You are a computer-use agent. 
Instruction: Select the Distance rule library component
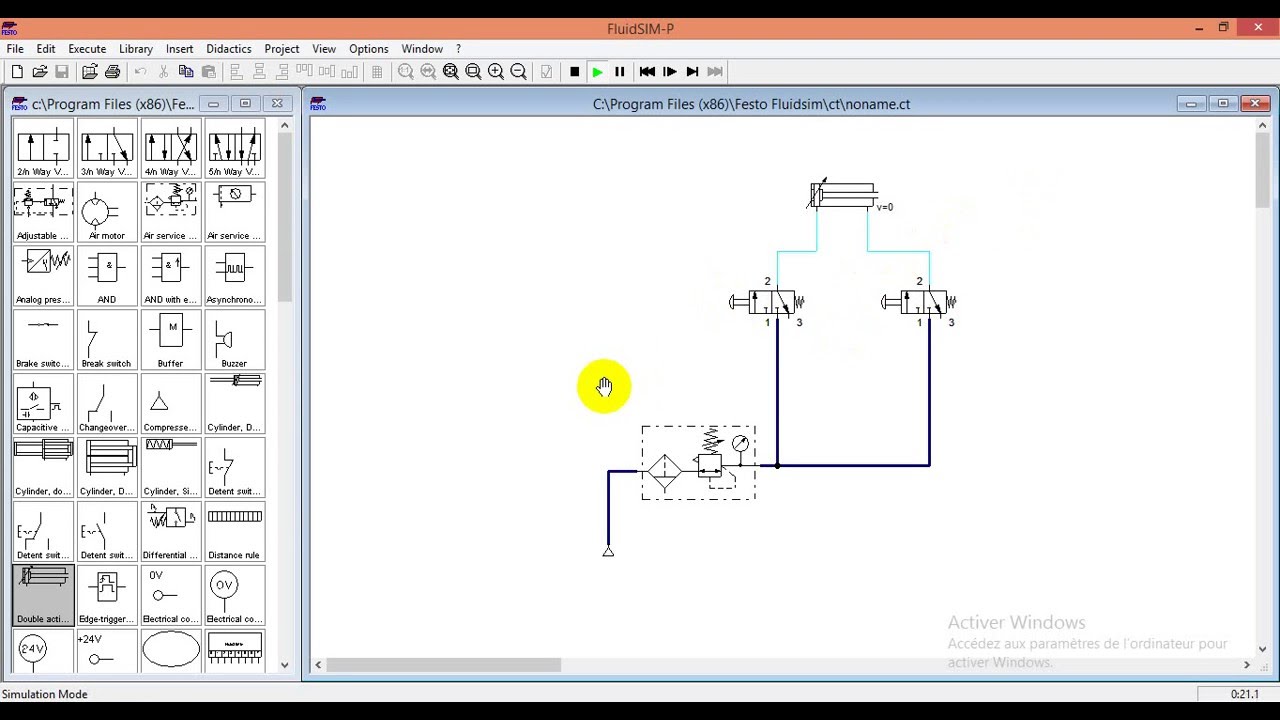click(235, 532)
